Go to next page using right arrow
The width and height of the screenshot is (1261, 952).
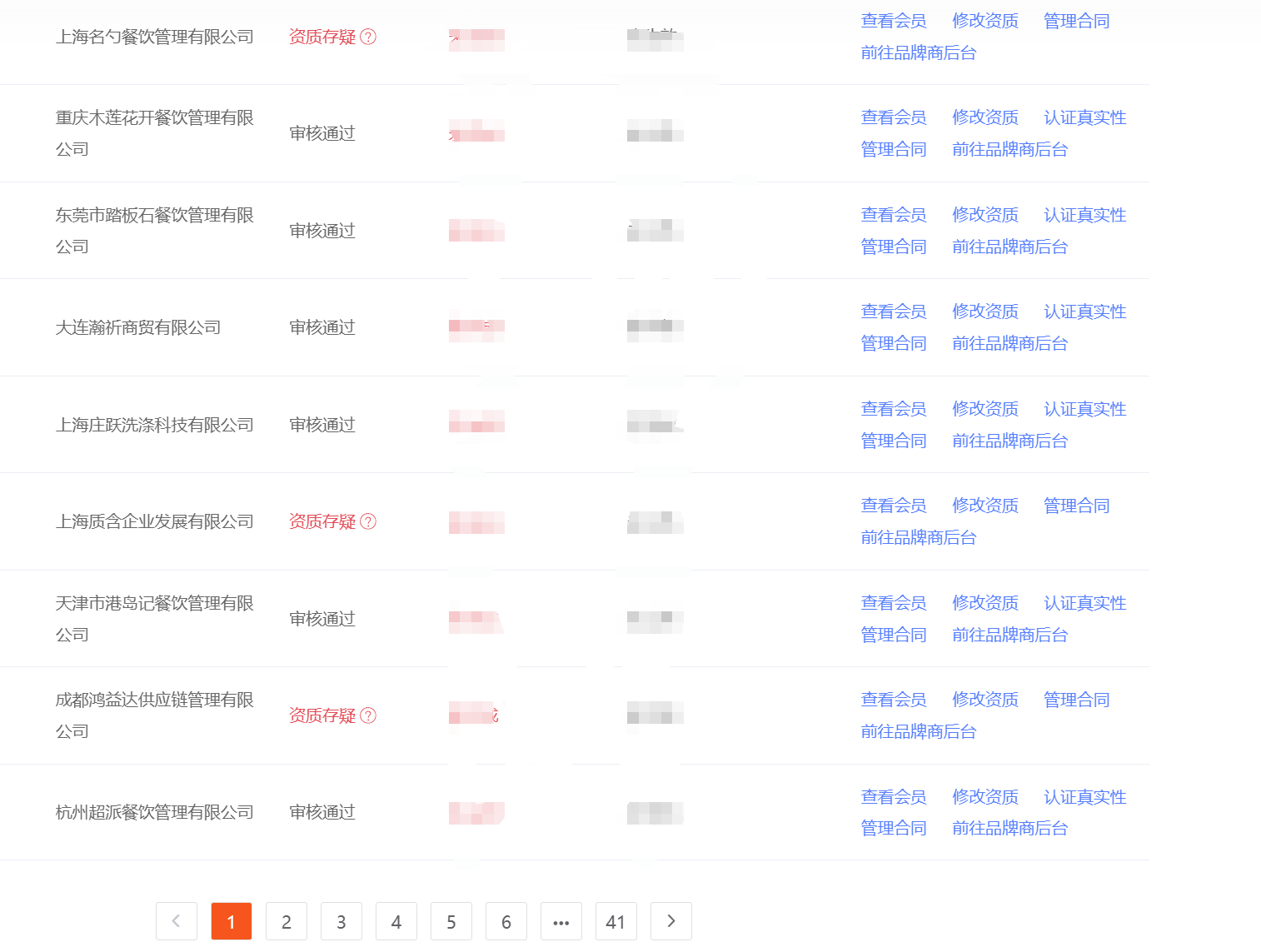[670, 921]
